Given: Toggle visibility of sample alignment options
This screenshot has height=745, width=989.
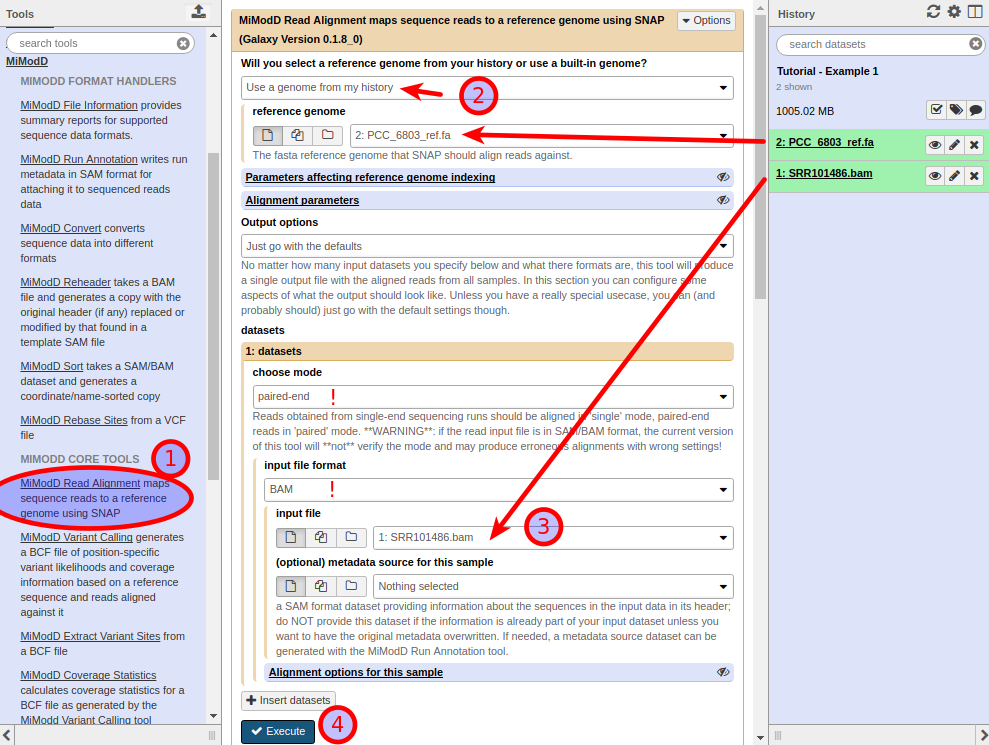Looking at the screenshot, I should point(723,672).
